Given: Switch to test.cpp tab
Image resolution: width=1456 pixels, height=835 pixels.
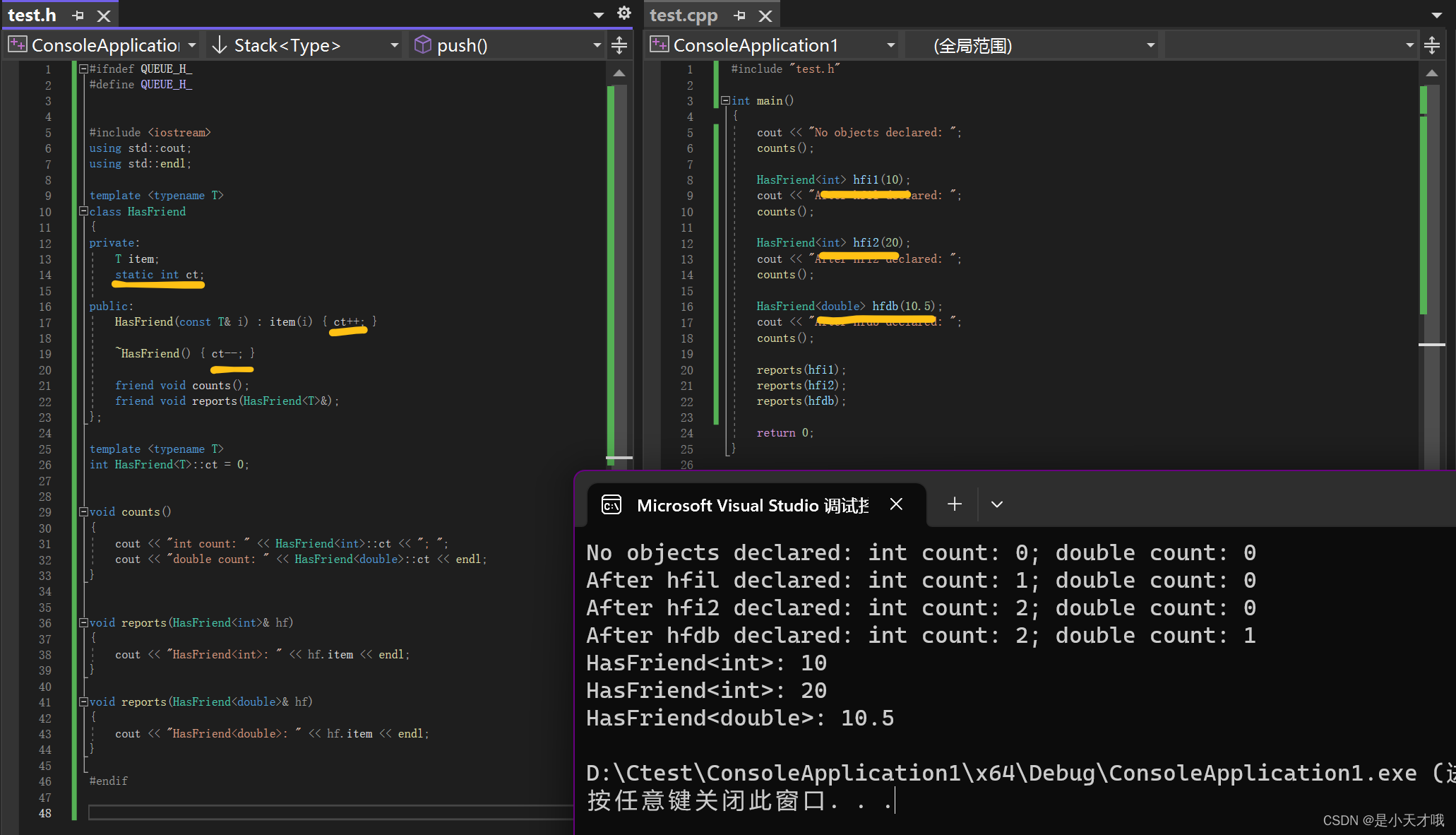Looking at the screenshot, I should tap(684, 16).
